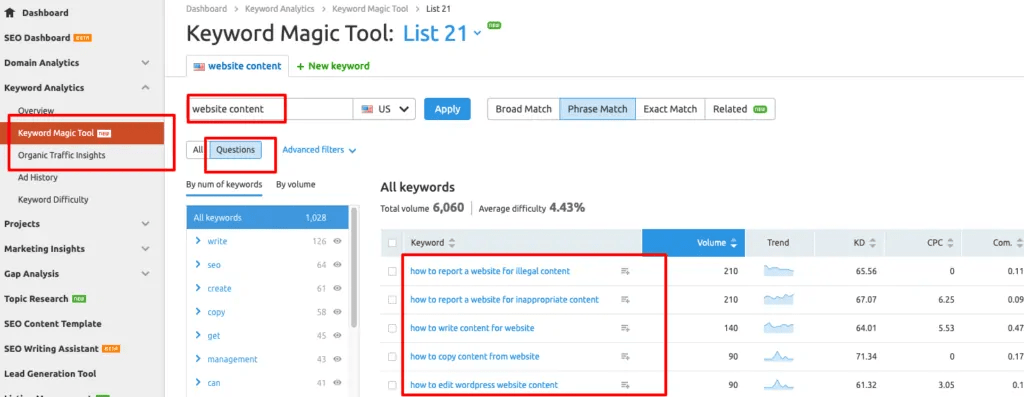Image resolution: width=1024 pixels, height=397 pixels.
Task: Add 'how to report a website for illegal content' to list icon
Action: [x=625, y=271]
